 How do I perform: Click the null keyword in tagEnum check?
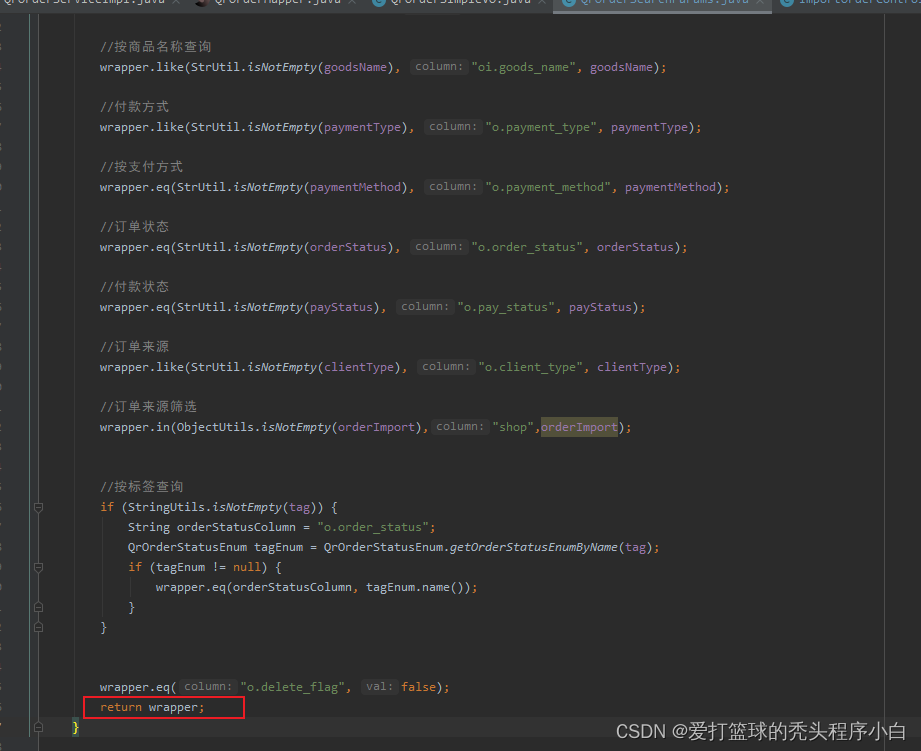(x=247, y=567)
